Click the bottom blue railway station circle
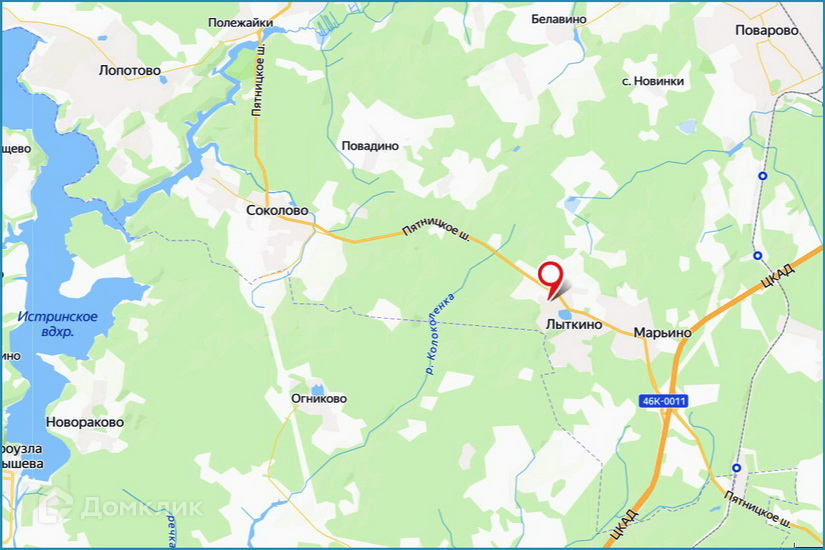 pos(737,468)
